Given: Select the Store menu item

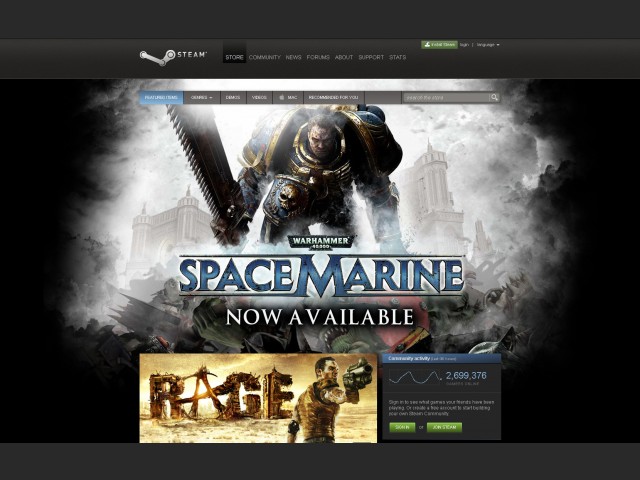Looking at the screenshot, I should [x=234, y=57].
